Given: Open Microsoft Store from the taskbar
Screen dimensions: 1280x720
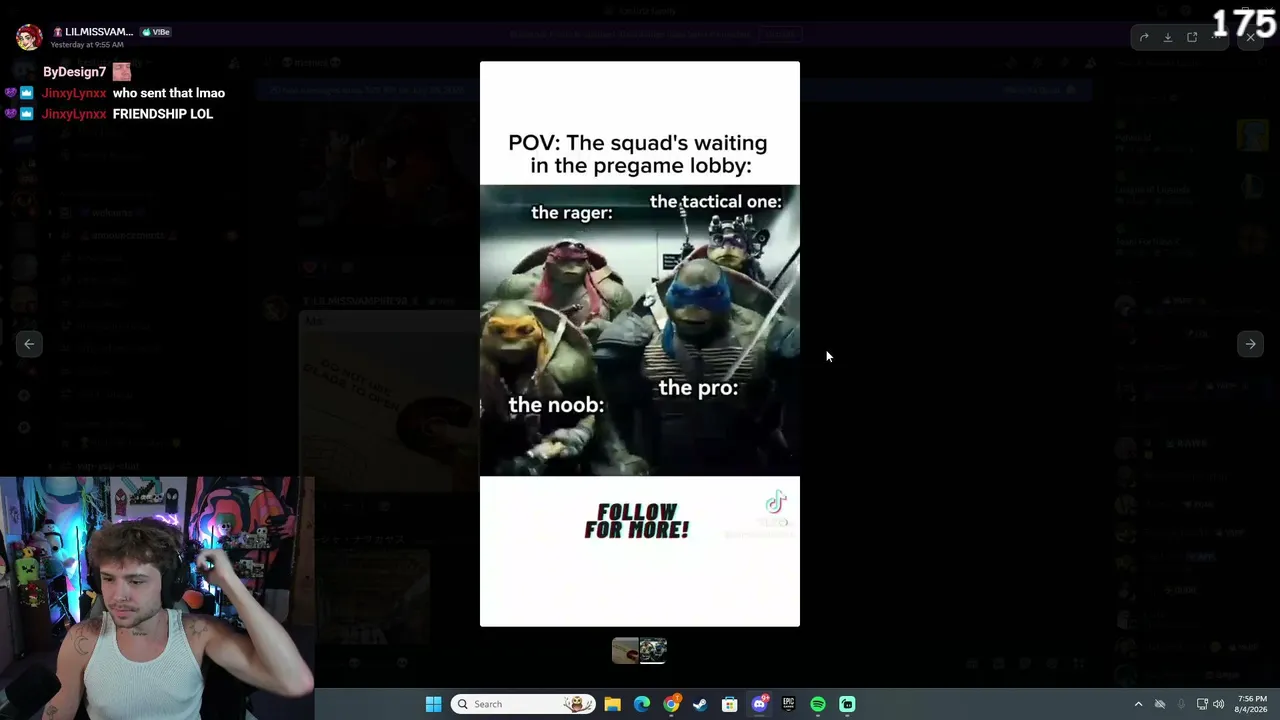Looking at the screenshot, I should click(730, 704).
